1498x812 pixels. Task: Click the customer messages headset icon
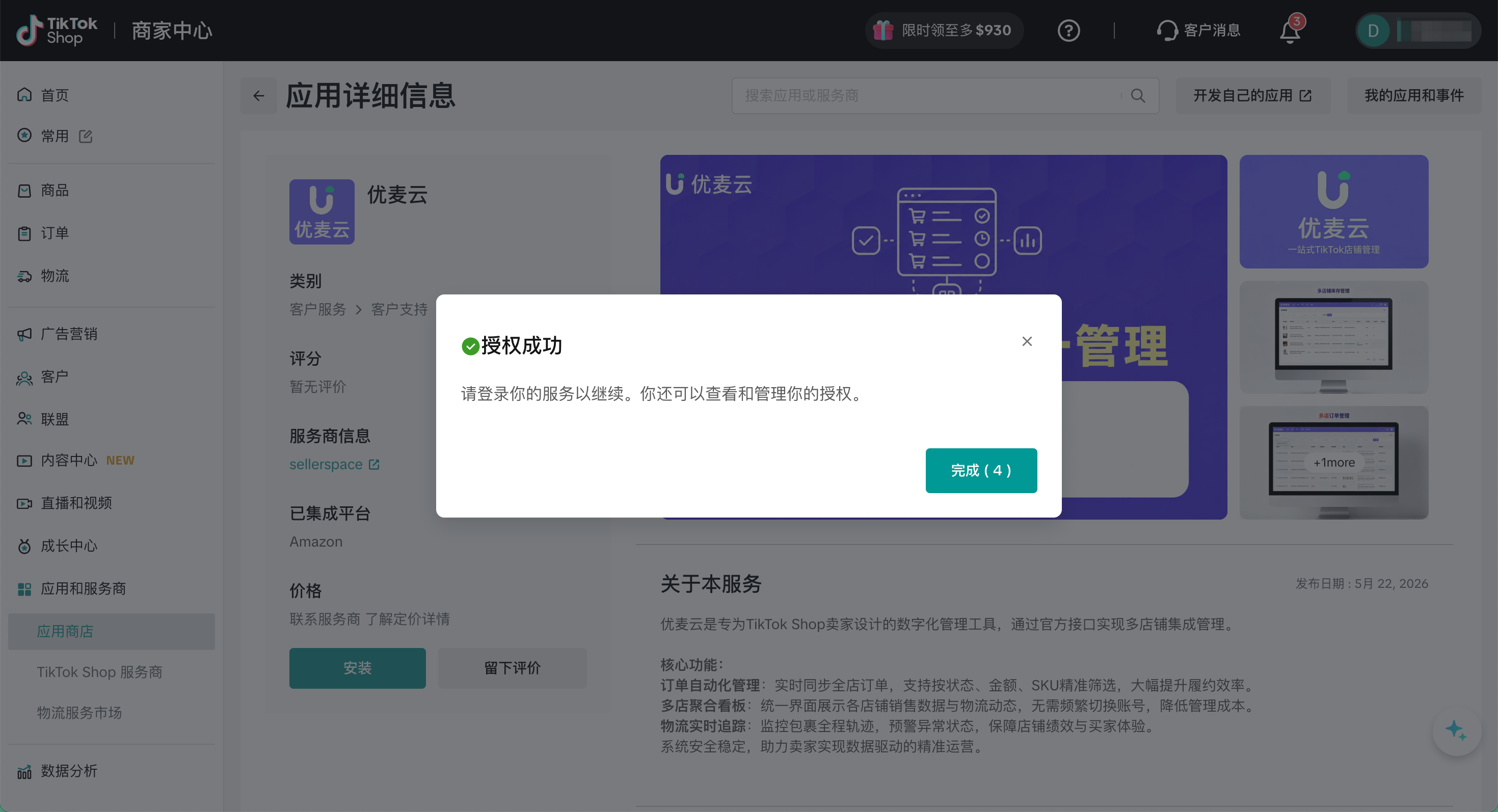(x=1166, y=30)
